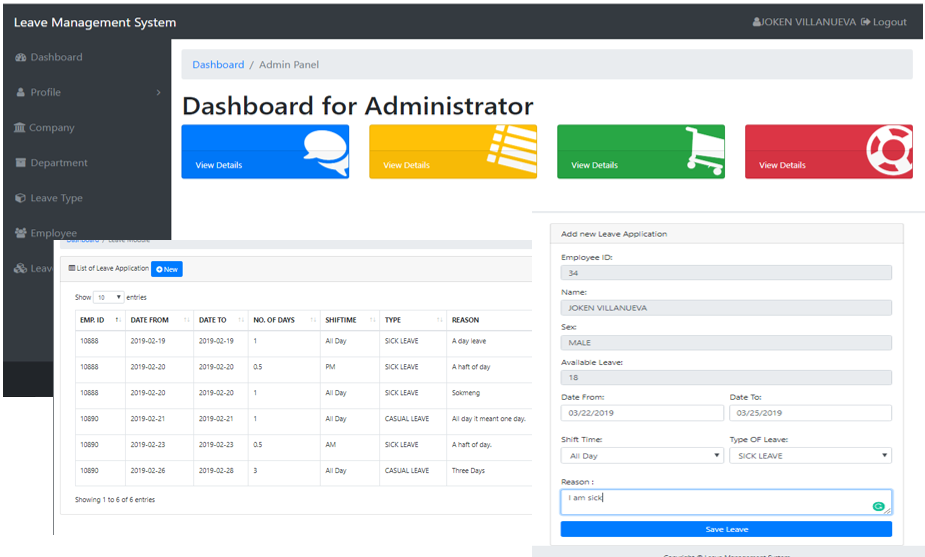Sort table by SHIFTIME column
The height and width of the screenshot is (557, 925).
click(350, 320)
